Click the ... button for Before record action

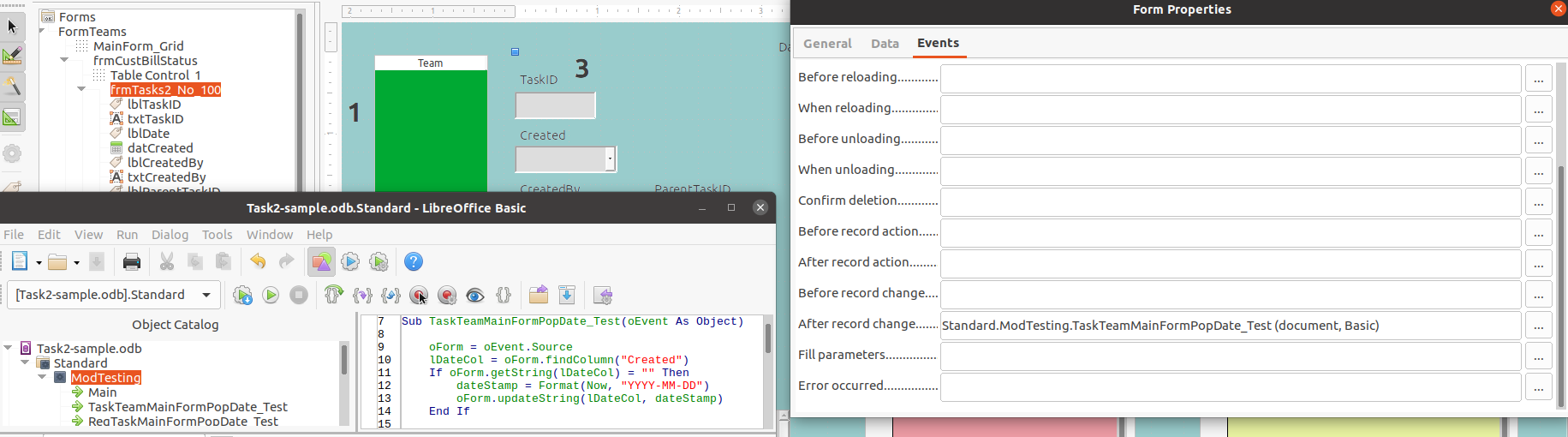point(1538,233)
